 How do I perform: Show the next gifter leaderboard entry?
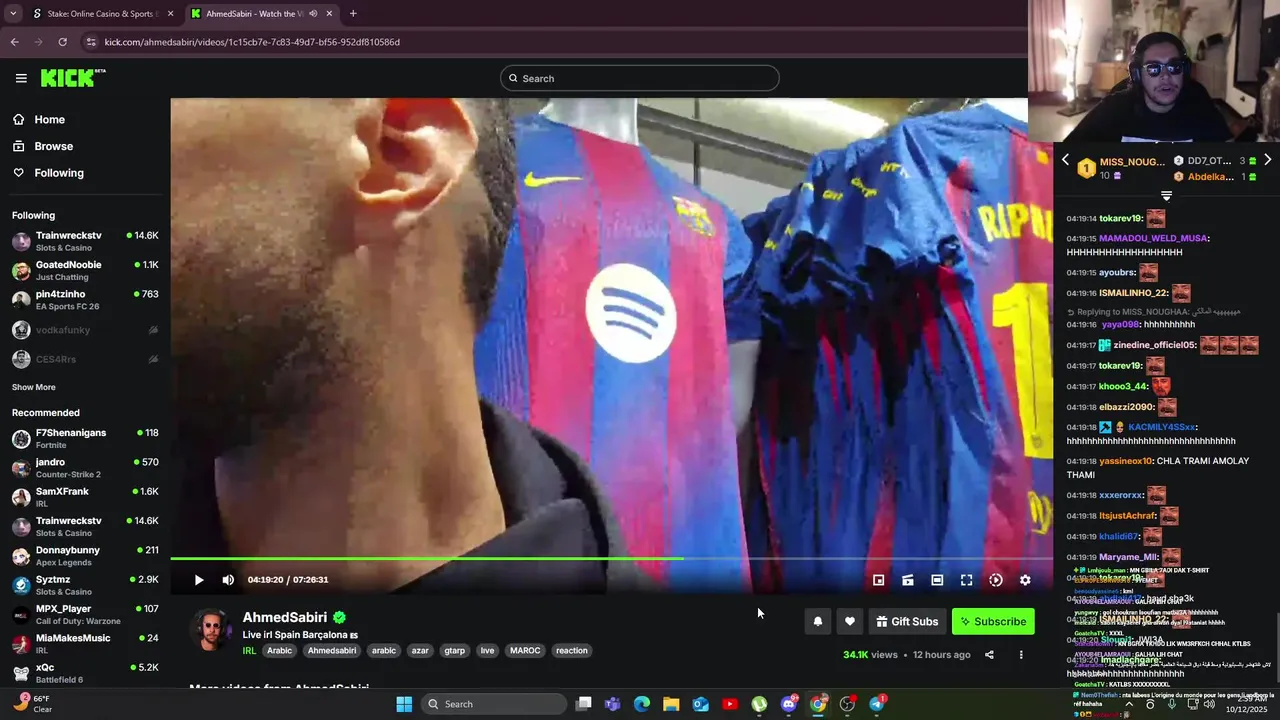point(1267,160)
